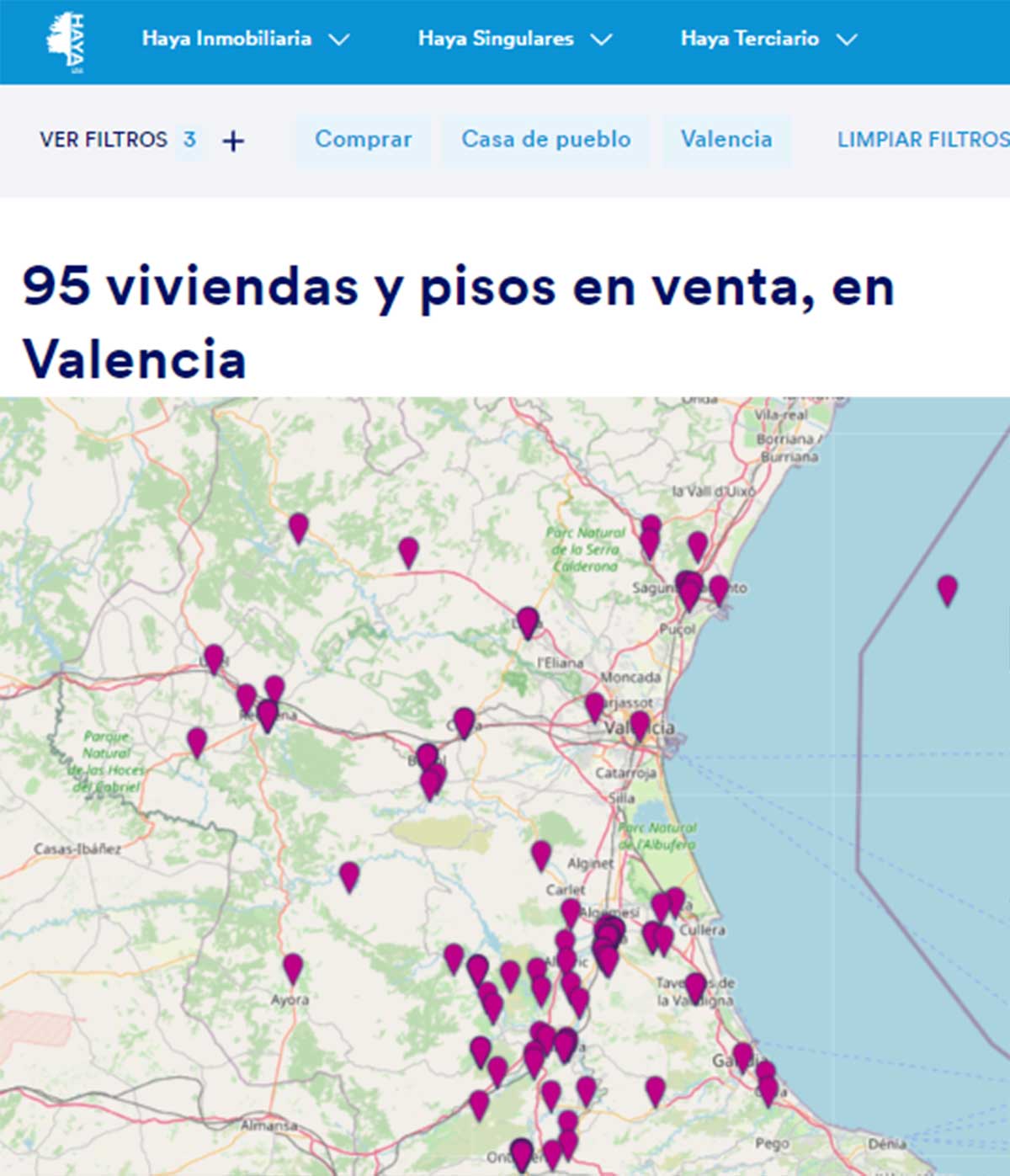Click the map pin next to Burjassot
The width and height of the screenshot is (1010, 1176).
pyautogui.click(x=594, y=705)
